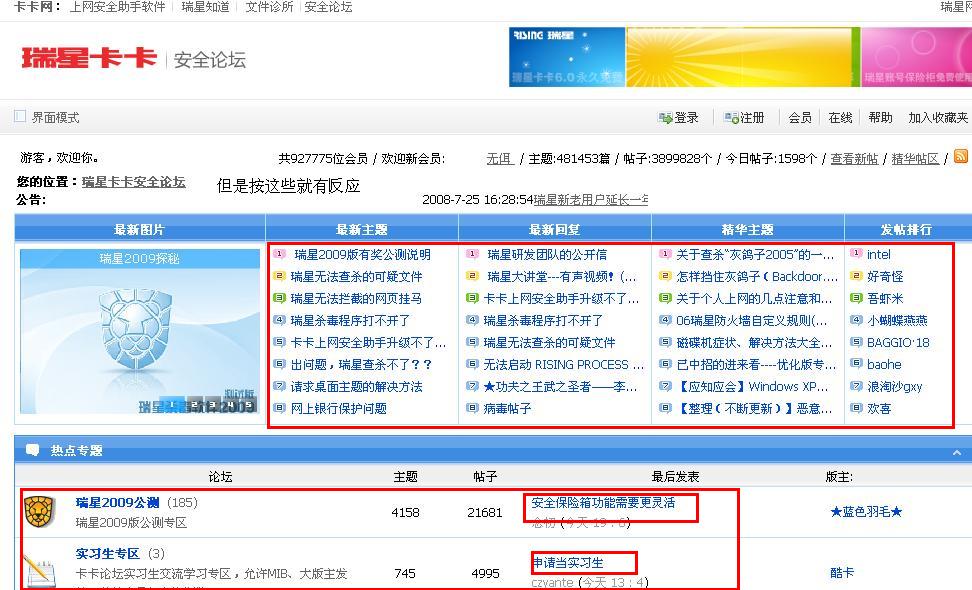Click the blue Rising 卡卡6.0 banner
Screen dimensions: 972x590
tap(567, 56)
